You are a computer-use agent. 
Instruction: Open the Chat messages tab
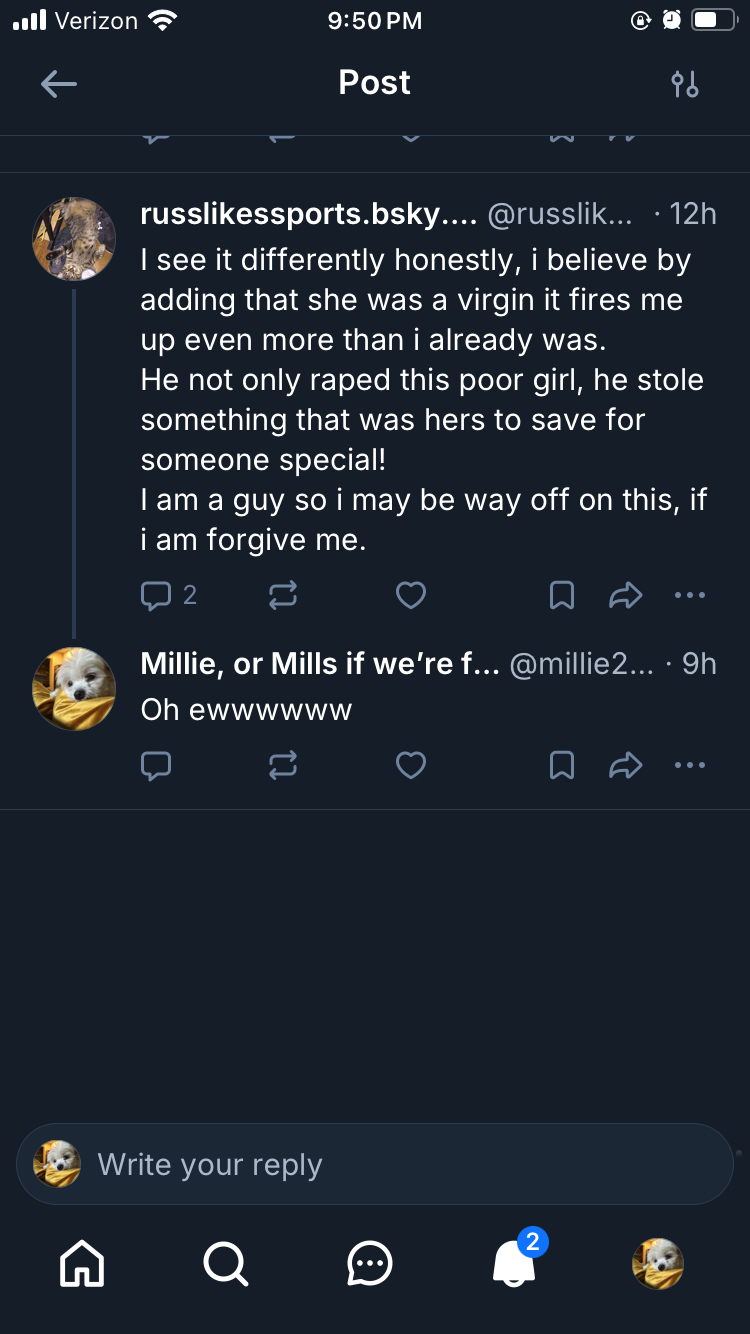pyautogui.click(x=370, y=1264)
